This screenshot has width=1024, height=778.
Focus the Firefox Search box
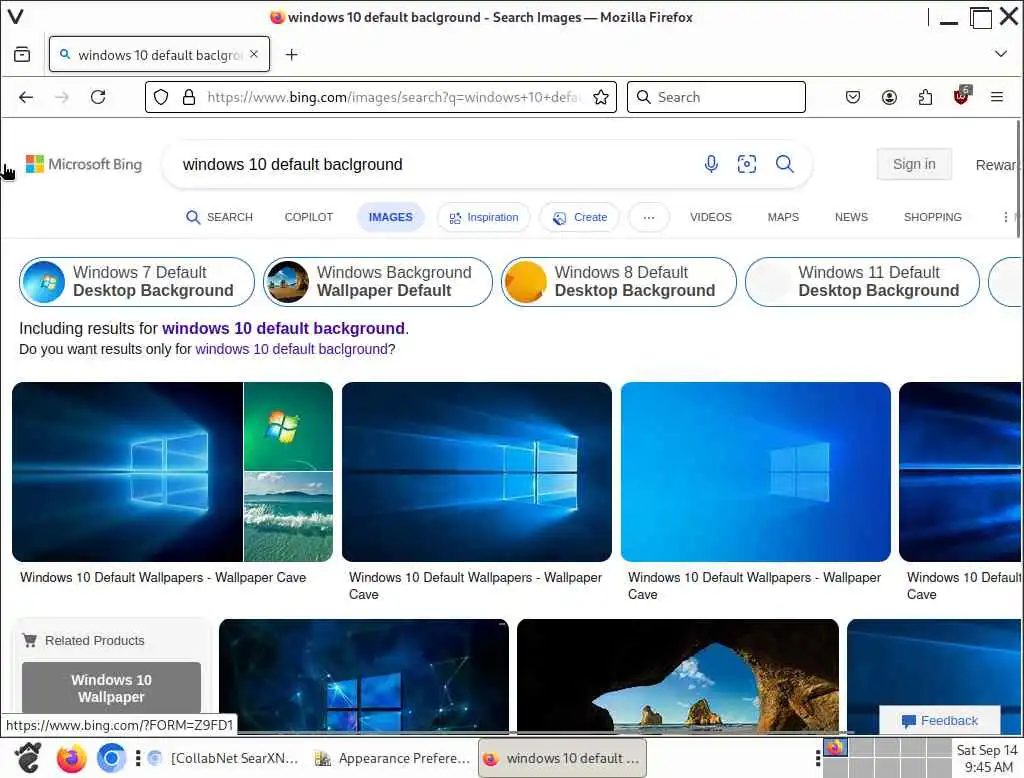(x=716, y=97)
